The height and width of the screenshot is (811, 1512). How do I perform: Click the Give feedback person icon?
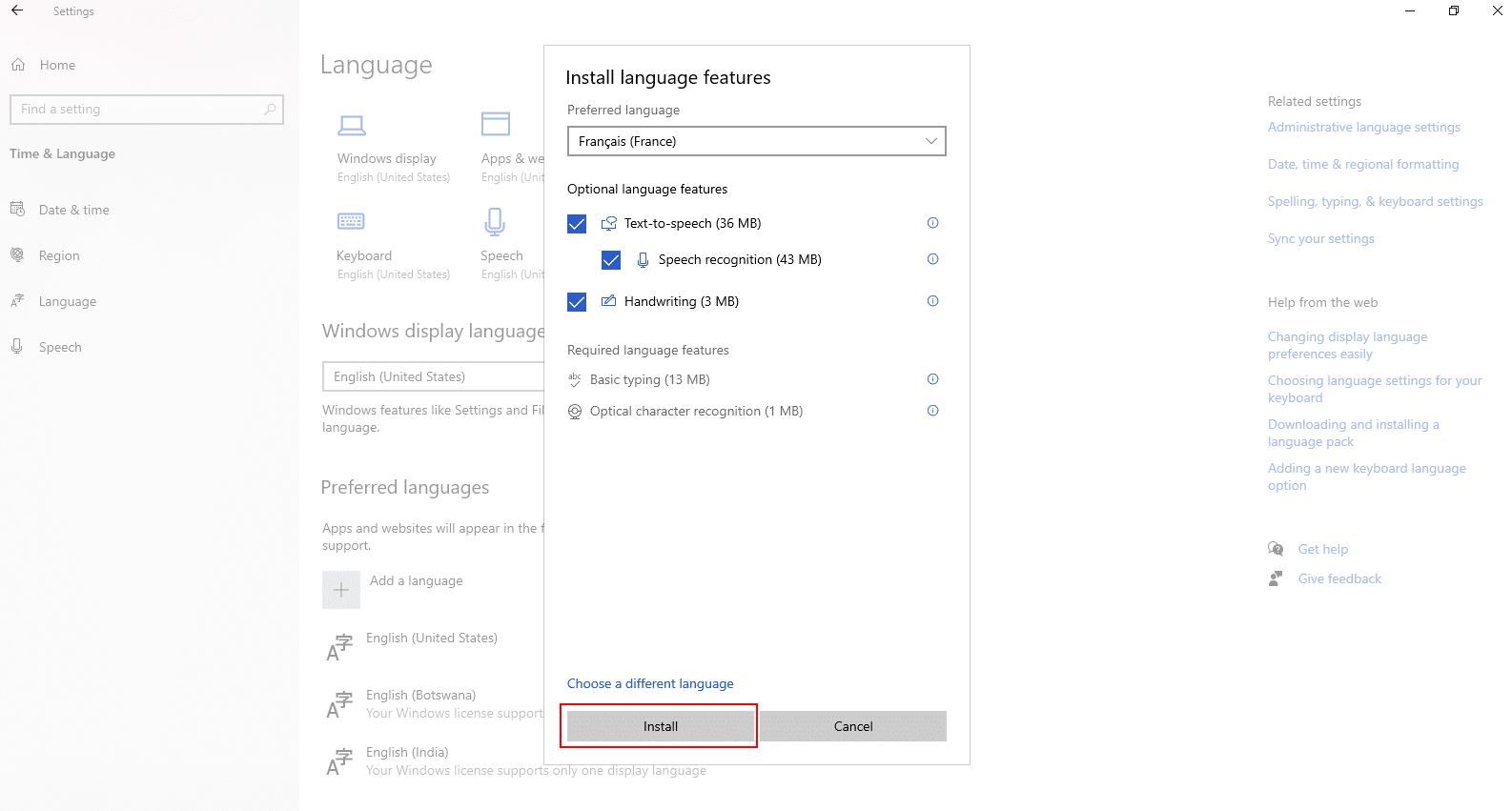(x=1276, y=578)
